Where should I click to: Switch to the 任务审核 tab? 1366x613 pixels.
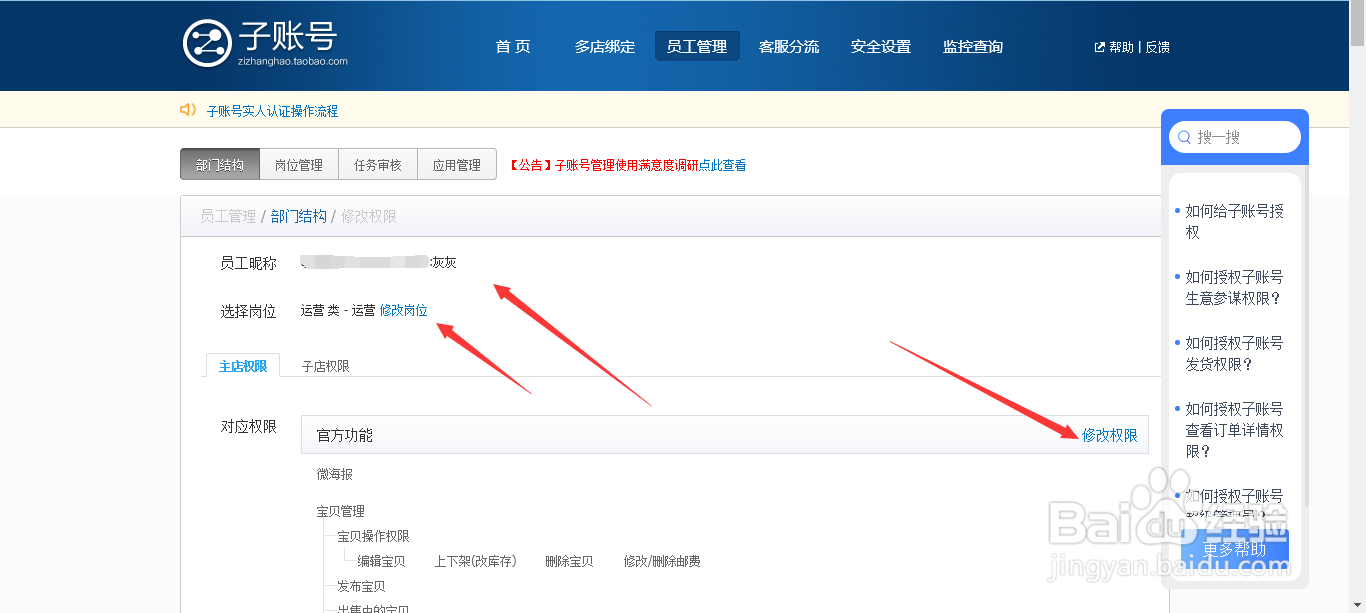(378, 165)
